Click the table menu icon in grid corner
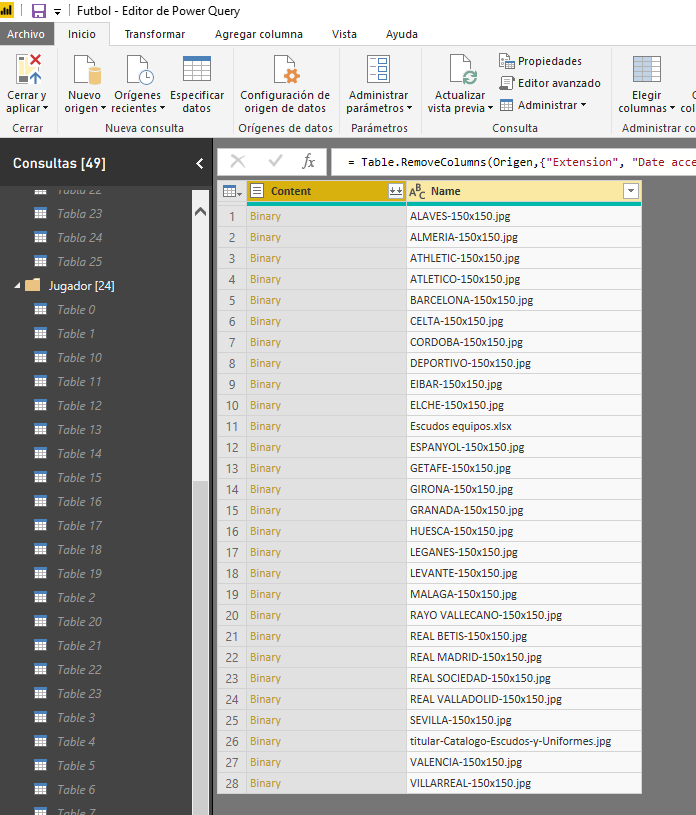The height and width of the screenshot is (815, 696). (232, 191)
